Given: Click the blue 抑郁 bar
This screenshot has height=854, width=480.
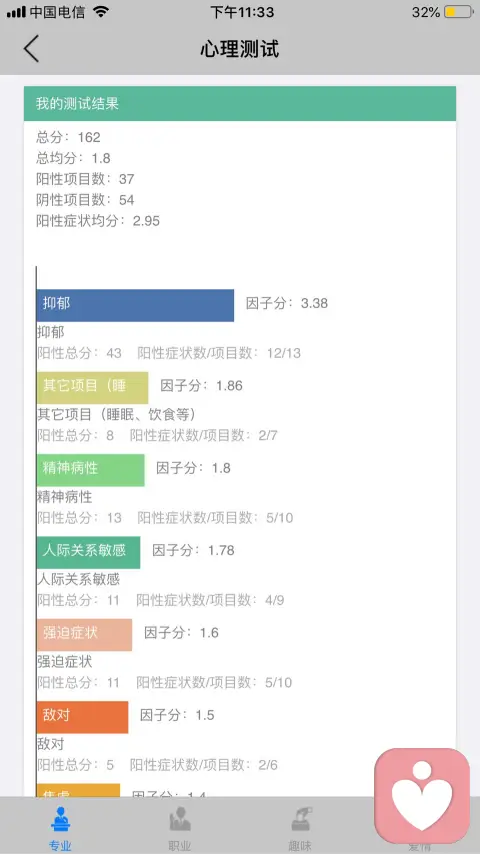Looking at the screenshot, I should coord(135,305).
